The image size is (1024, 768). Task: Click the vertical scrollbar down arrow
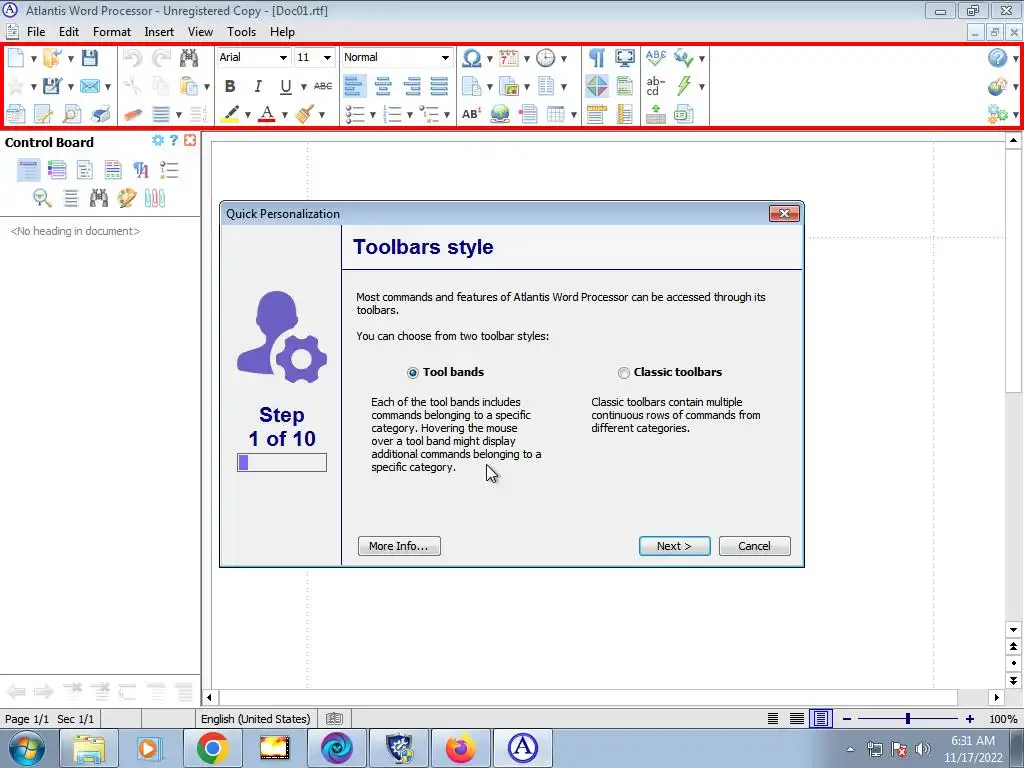coord(1013,630)
